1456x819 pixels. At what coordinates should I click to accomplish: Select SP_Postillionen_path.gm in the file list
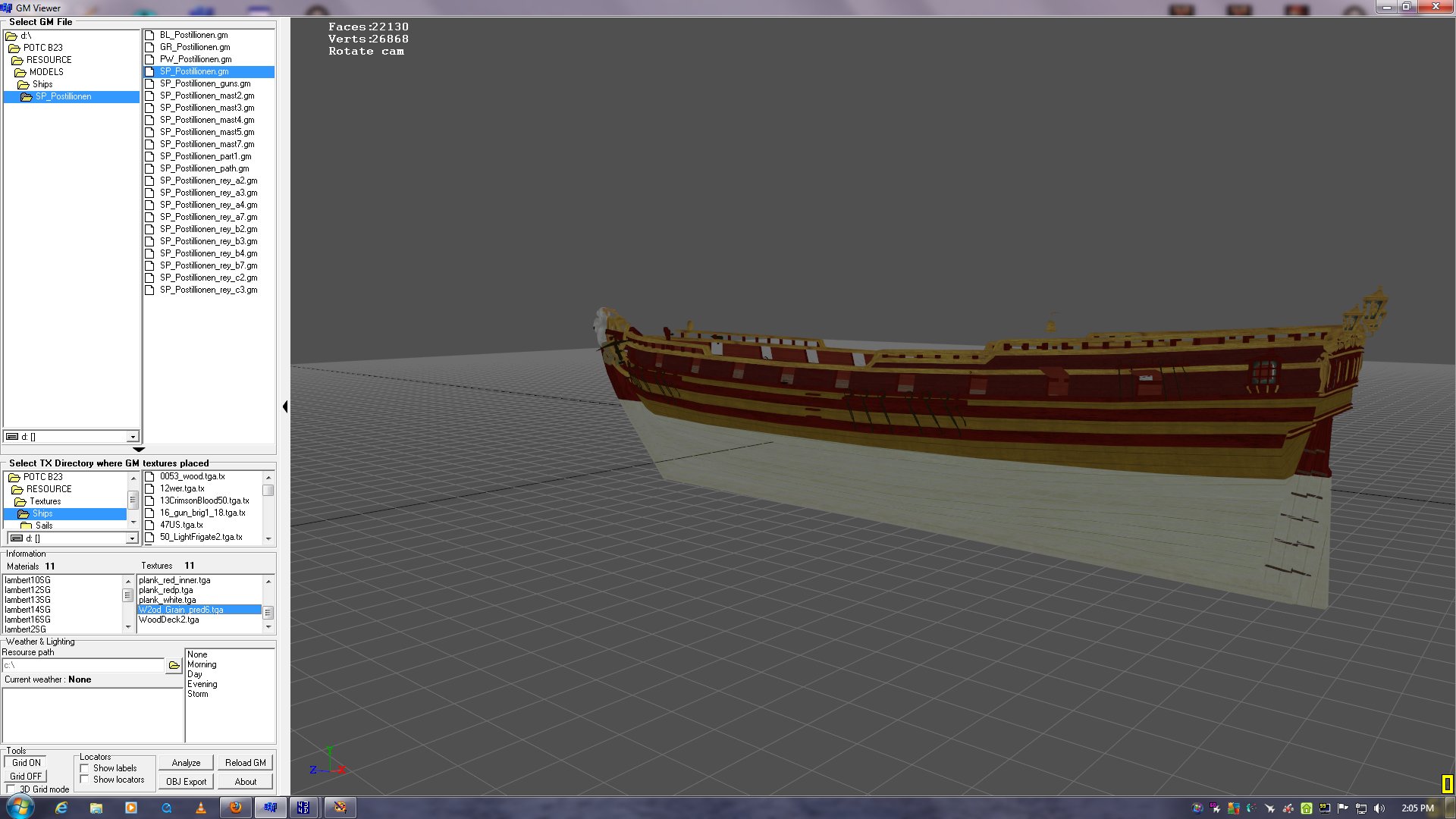[204, 168]
